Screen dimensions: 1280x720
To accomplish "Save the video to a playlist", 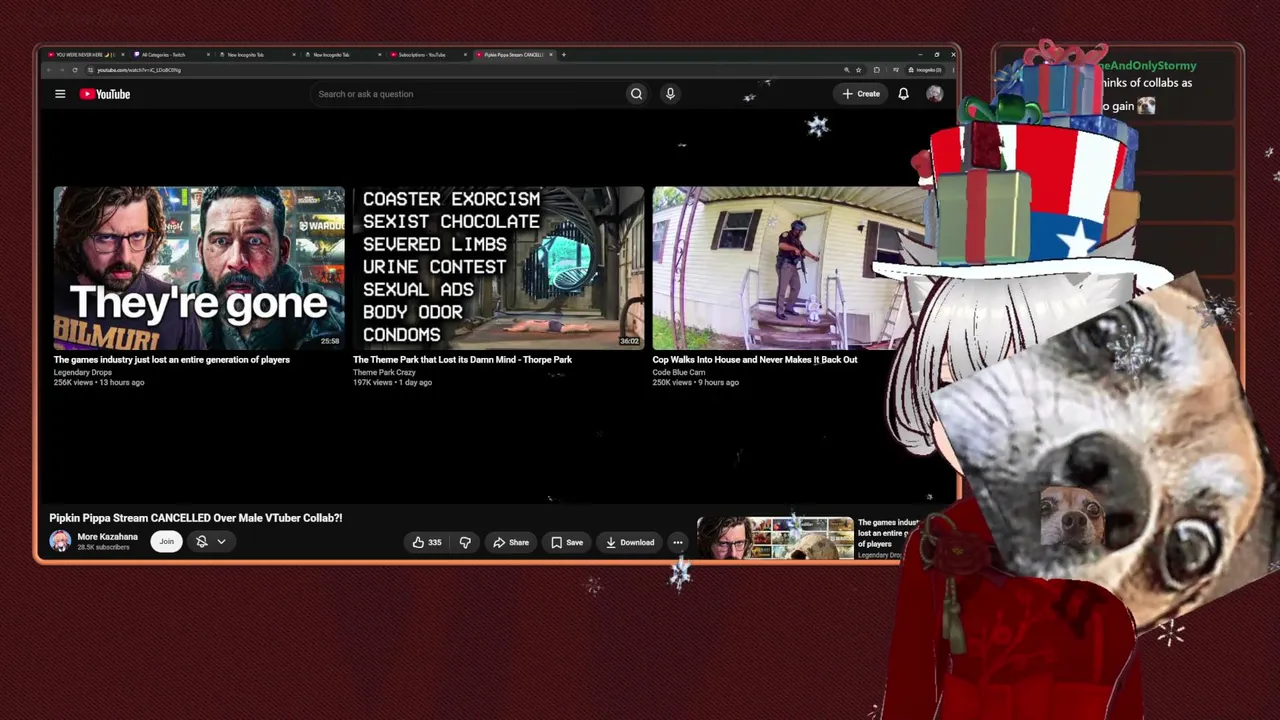I will coord(567,542).
